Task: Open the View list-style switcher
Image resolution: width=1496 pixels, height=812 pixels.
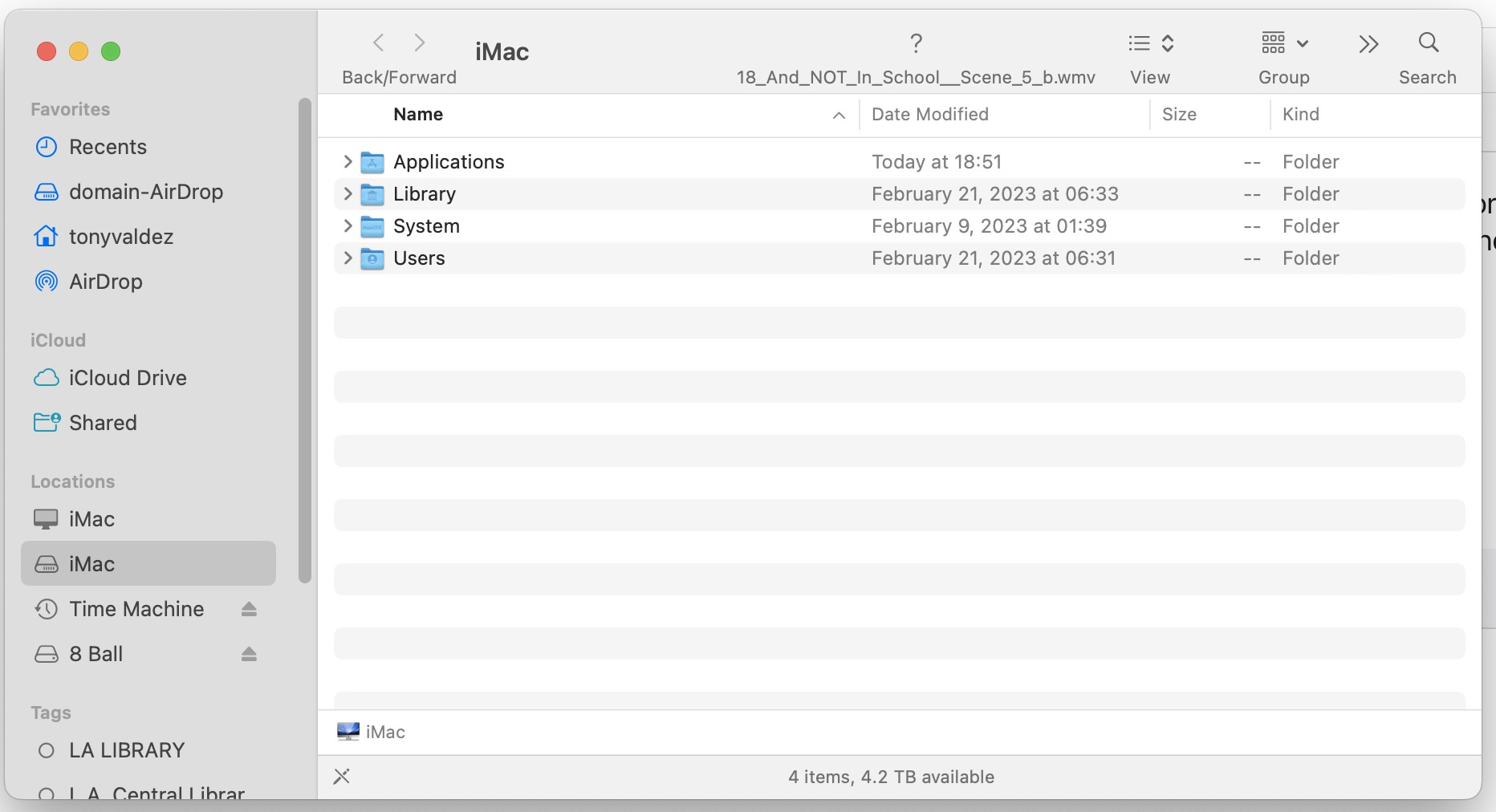Action: (x=1151, y=43)
